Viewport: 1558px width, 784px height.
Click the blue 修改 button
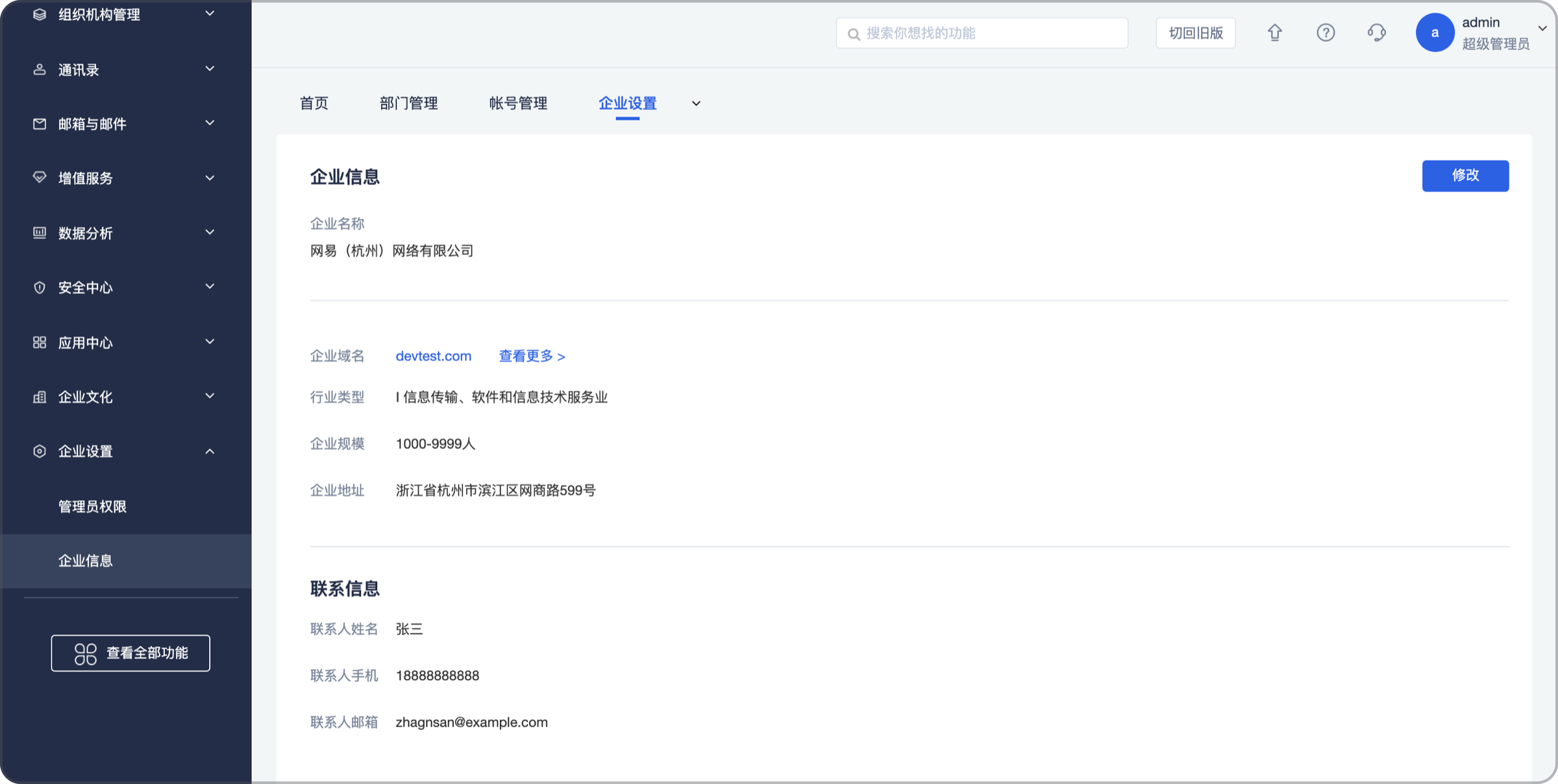(x=1465, y=175)
